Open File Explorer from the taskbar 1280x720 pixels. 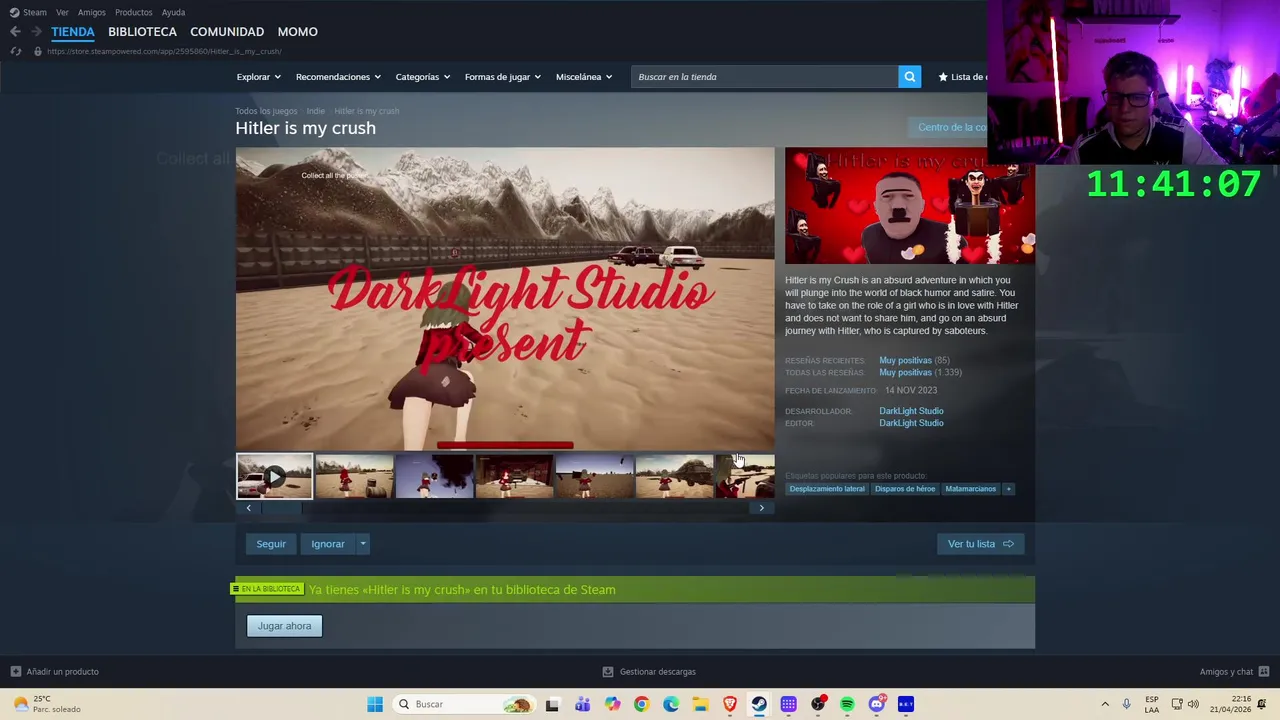(700, 704)
